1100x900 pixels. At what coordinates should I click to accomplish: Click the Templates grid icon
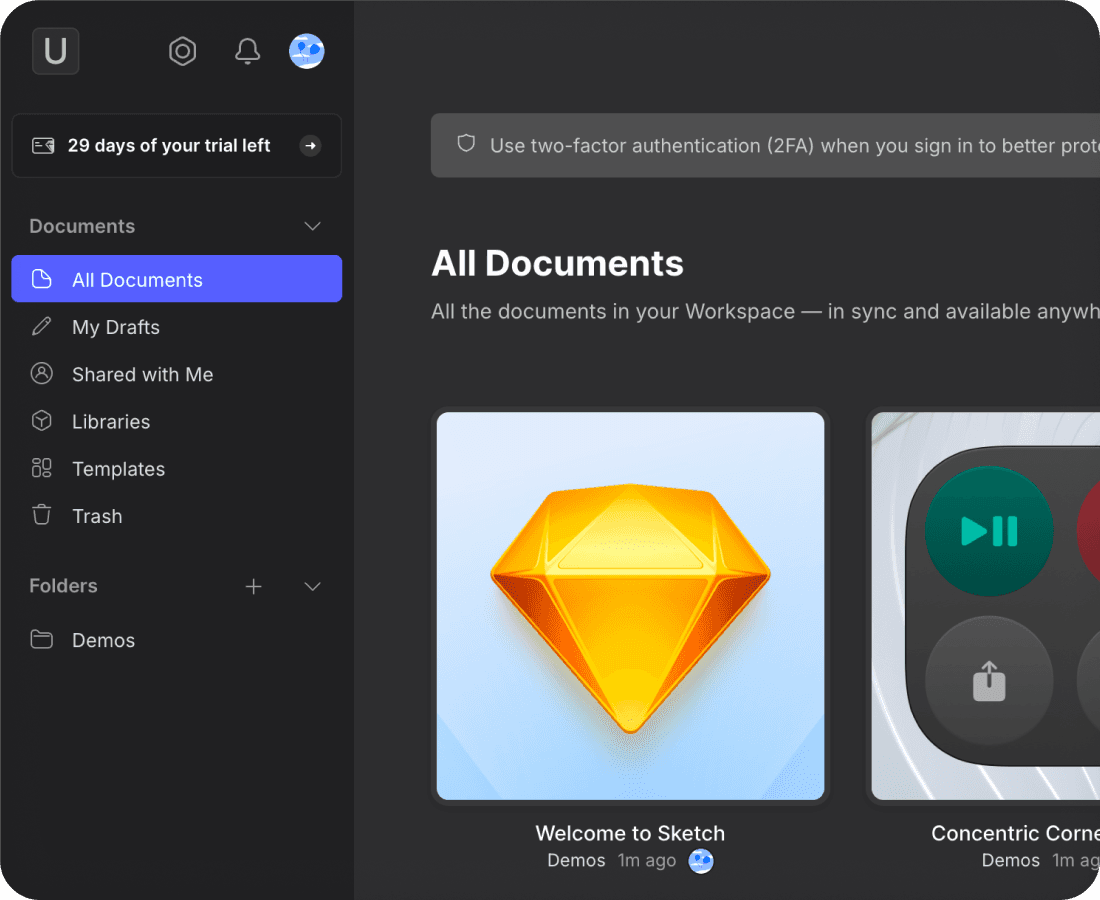(41, 468)
